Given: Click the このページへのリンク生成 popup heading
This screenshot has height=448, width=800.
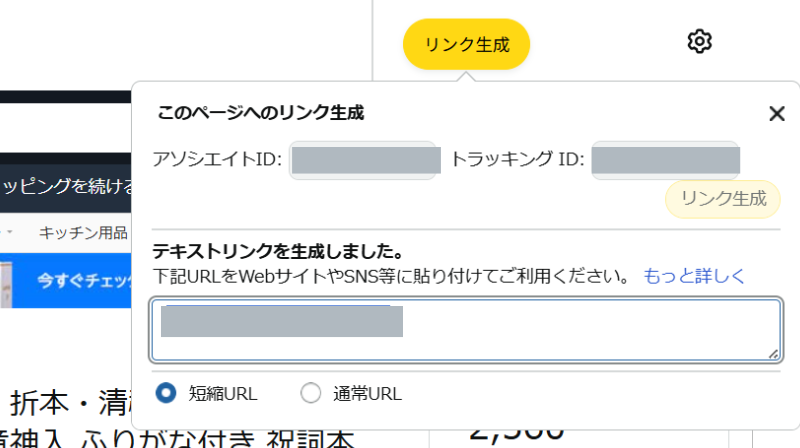Looking at the screenshot, I should click(260, 114).
